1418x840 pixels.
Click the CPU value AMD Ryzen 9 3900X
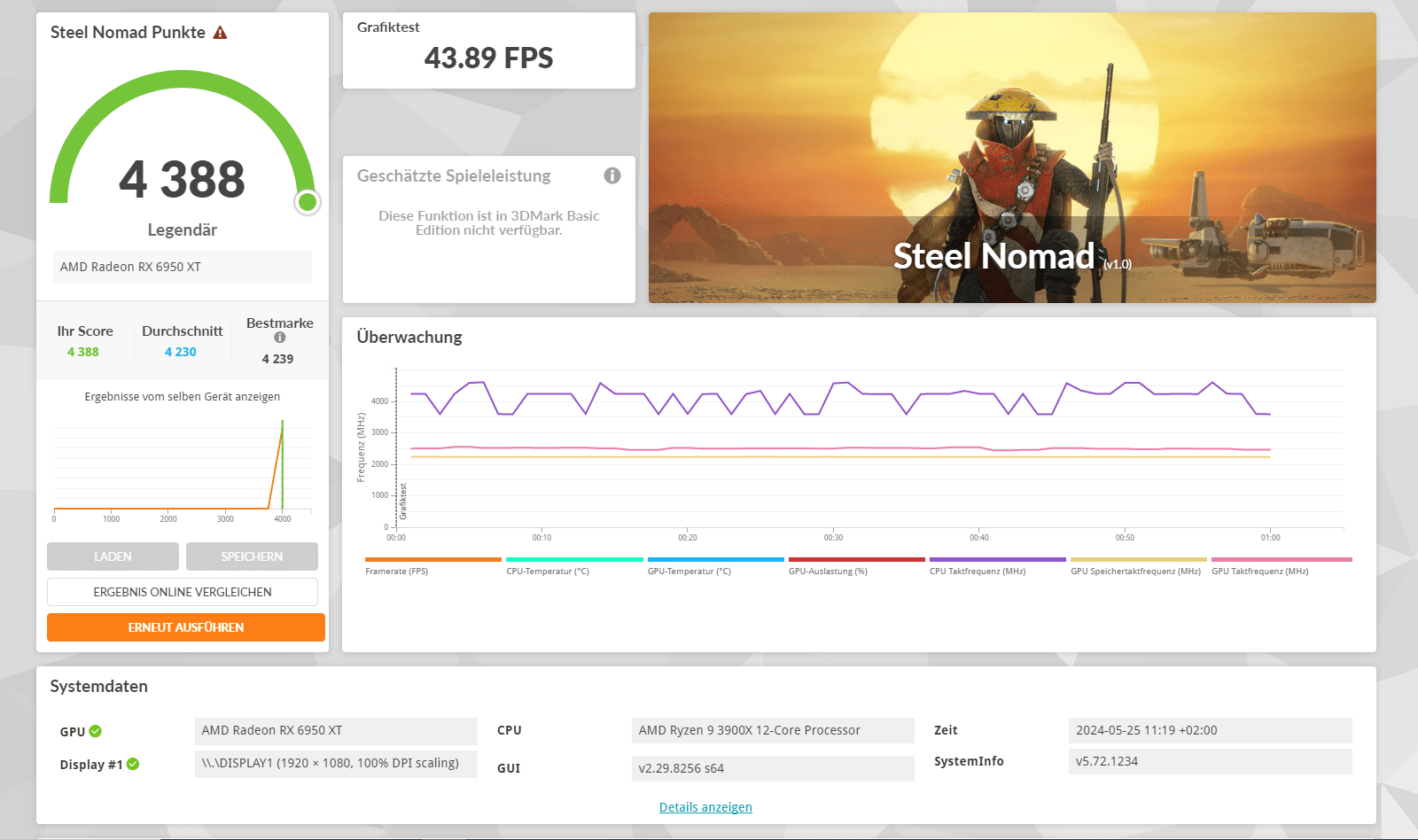773,730
